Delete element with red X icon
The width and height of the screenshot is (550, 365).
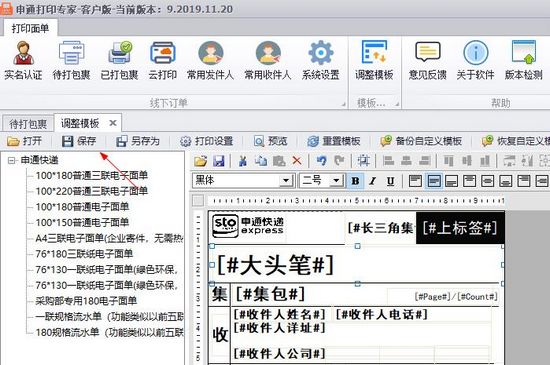tap(297, 161)
